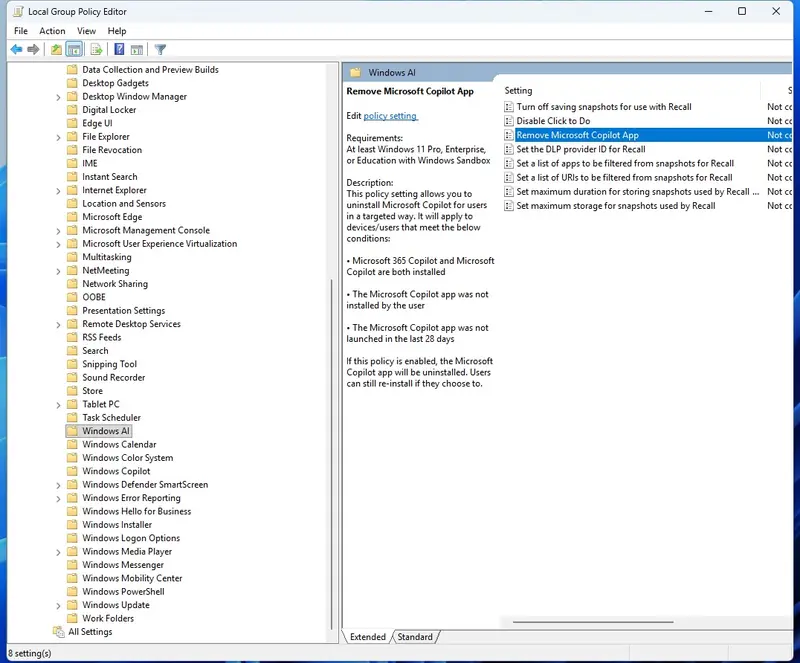Click the Edge UI folder icon

72,123
